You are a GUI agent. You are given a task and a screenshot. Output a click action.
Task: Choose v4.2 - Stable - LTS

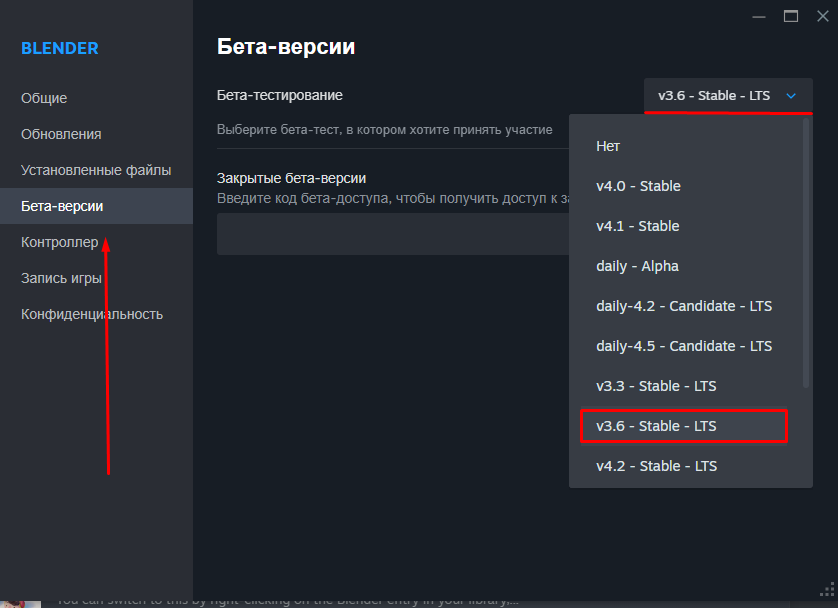656,466
